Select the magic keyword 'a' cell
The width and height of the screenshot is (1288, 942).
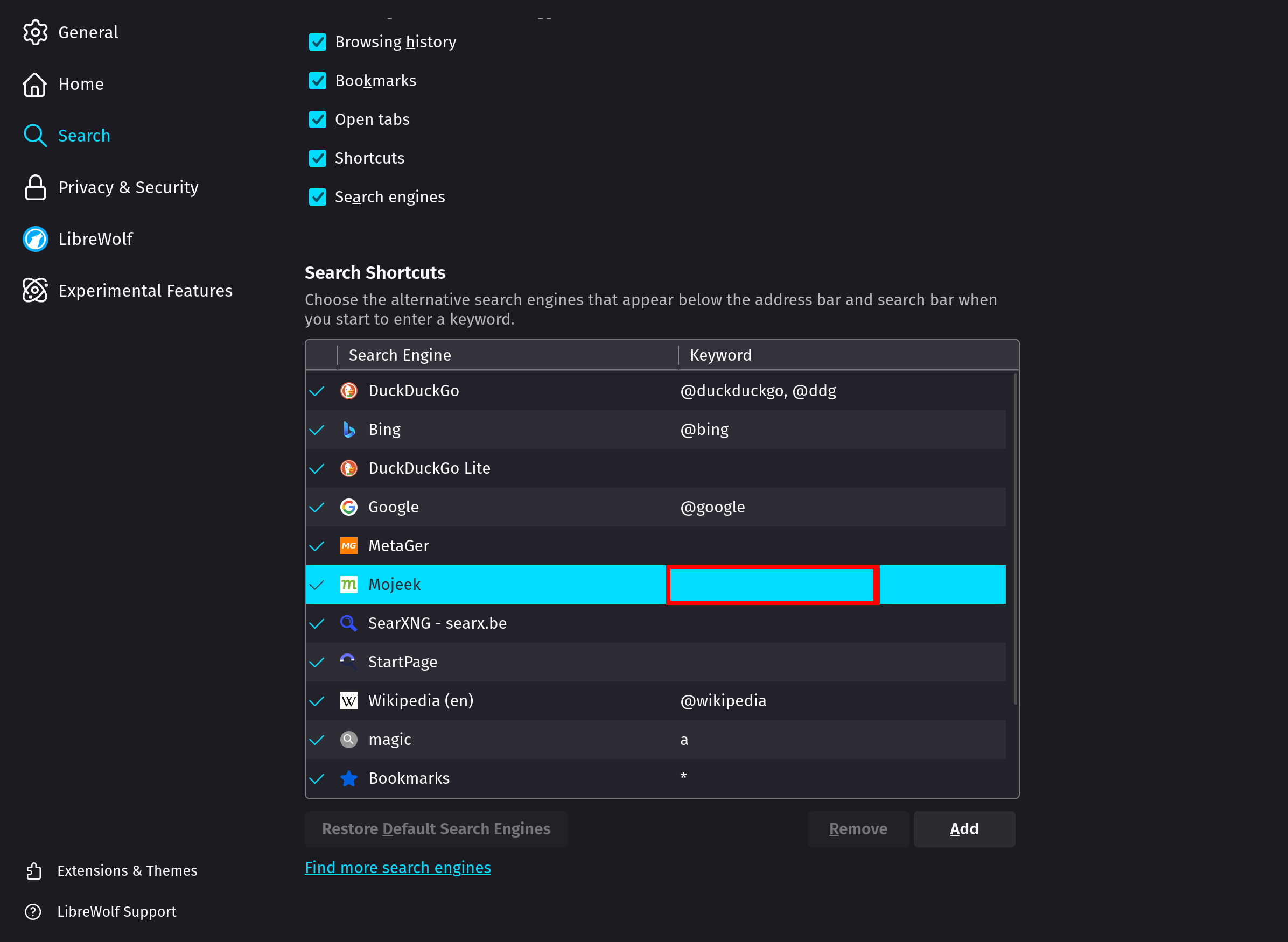684,740
